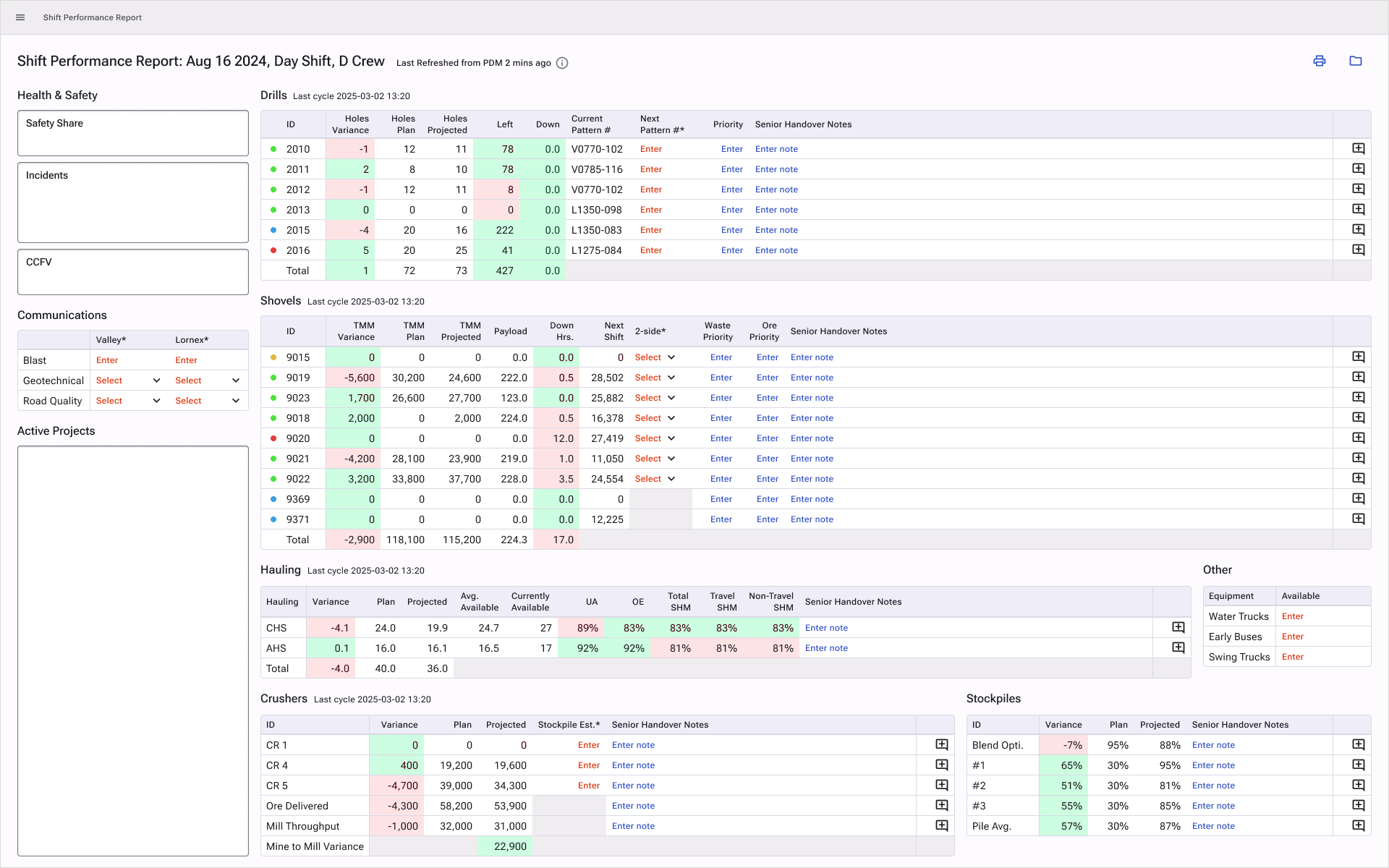This screenshot has width=1389, height=868.
Task: Expand 2-side dropdown for shovel 9022
Action: 655,479
